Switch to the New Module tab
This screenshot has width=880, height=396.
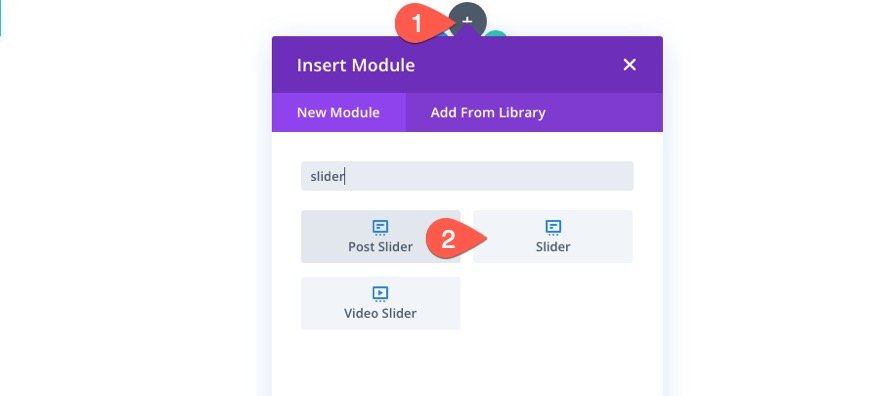tap(338, 112)
